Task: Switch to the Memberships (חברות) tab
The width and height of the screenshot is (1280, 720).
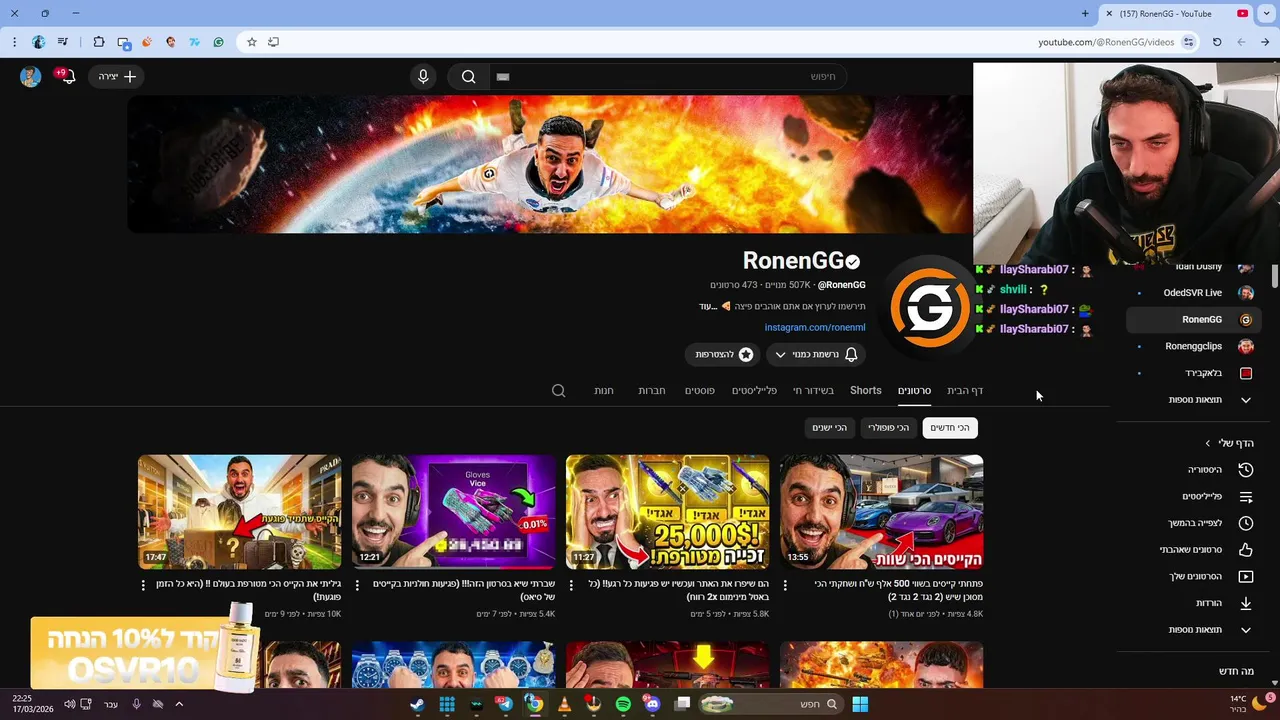Action: tap(652, 391)
